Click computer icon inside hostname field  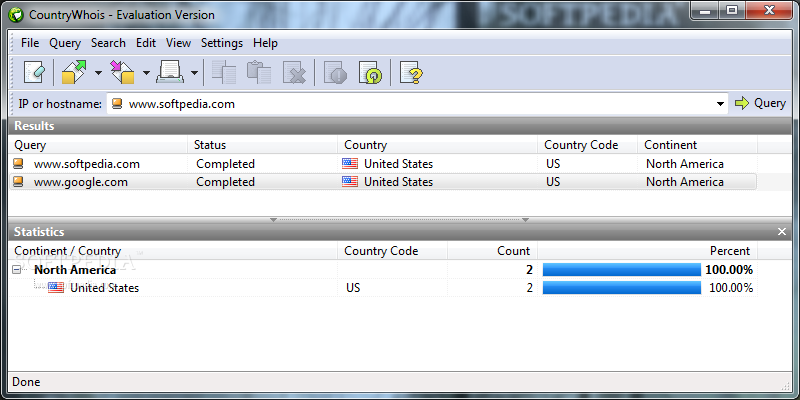pyautogui.click(x=117, y=104)
